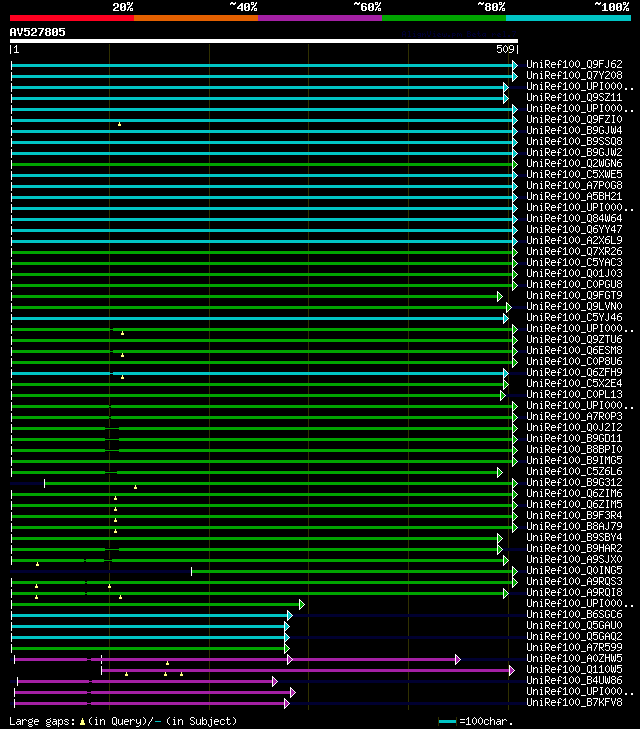This screenshot has width=640, height=729.
Task: Open hit UniRef100_Q9FZI0
Action: coord(574,119)
